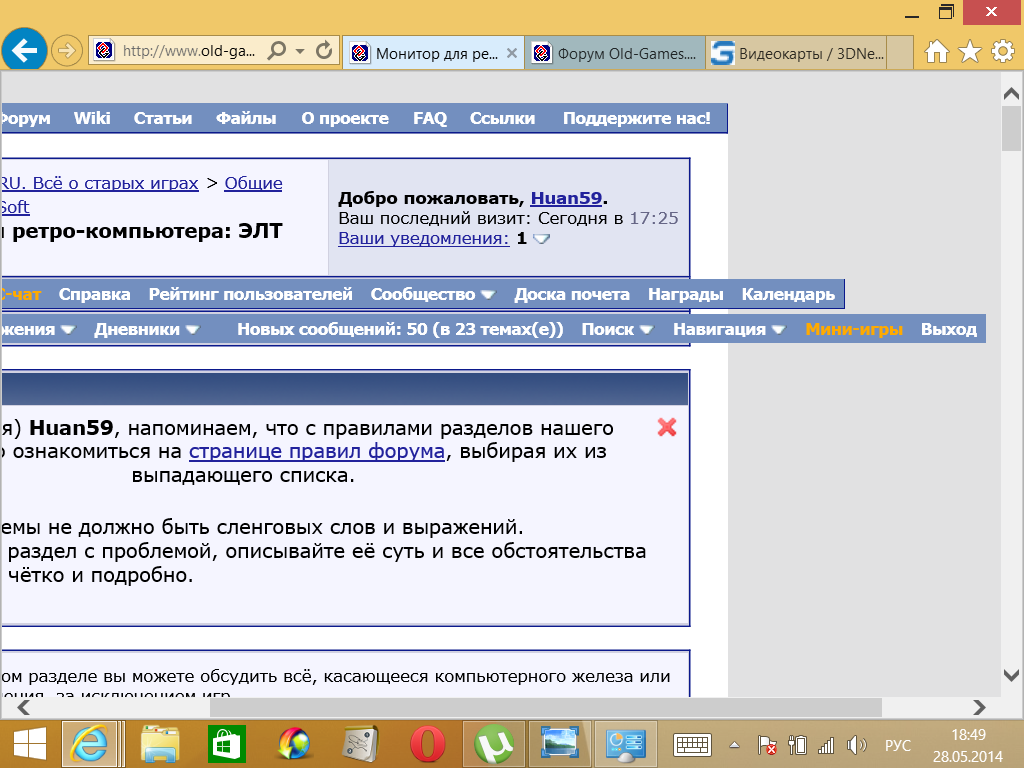
Task: Open 'Награды' in navbar
Action: (686, 295)
